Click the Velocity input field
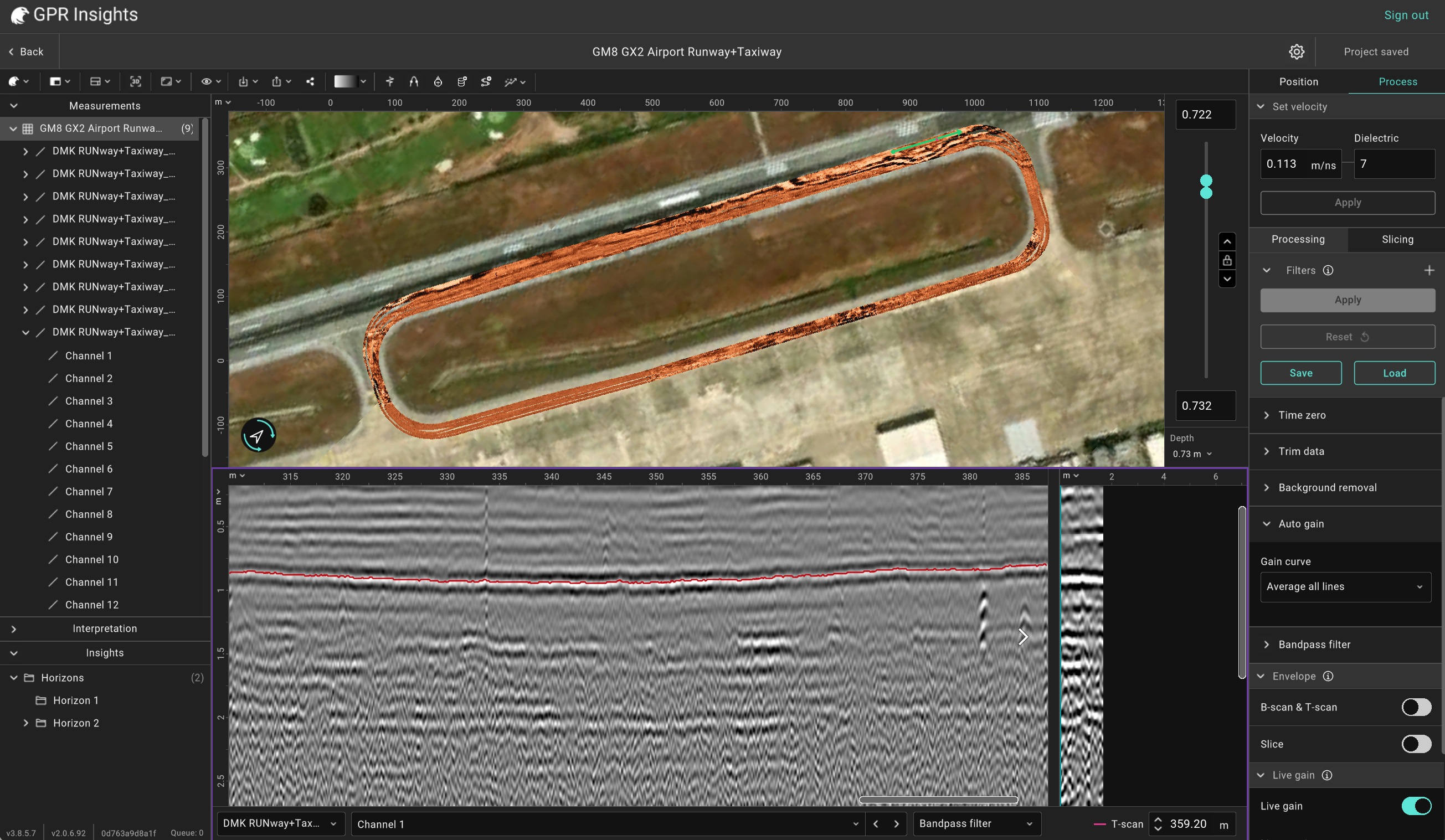This screenshot has height=840, width=1445. pos(1300,164)
